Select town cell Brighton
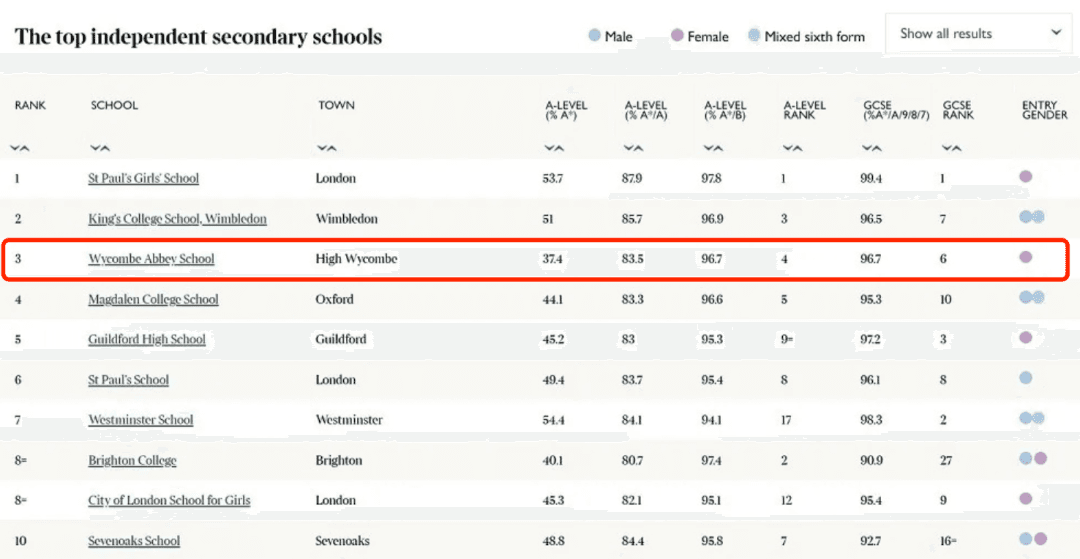1080x559 pixels. (x=339, y=461)
